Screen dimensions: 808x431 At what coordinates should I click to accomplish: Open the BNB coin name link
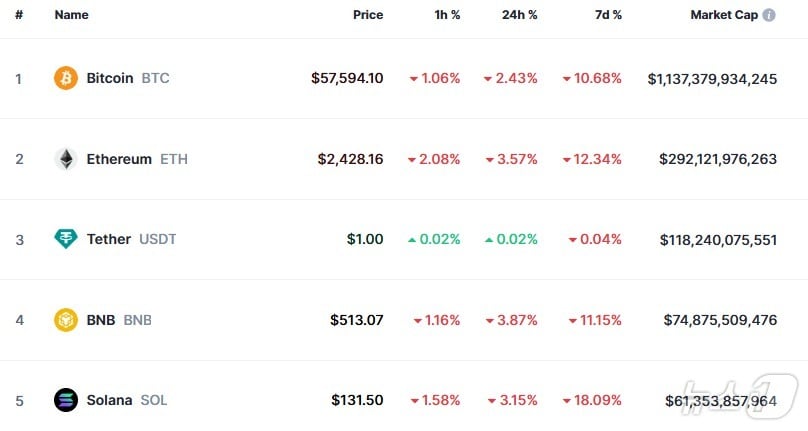(101, 320)
